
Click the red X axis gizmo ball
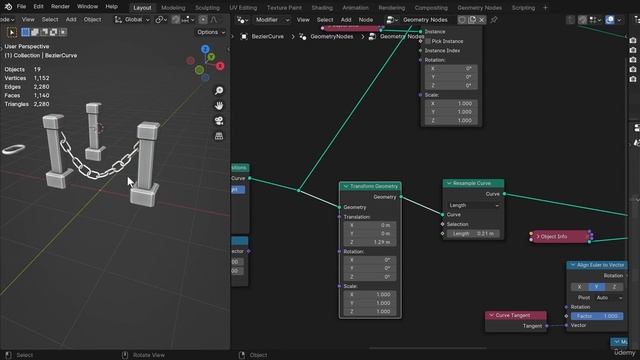pyautogui.click(x=220, y=66)
